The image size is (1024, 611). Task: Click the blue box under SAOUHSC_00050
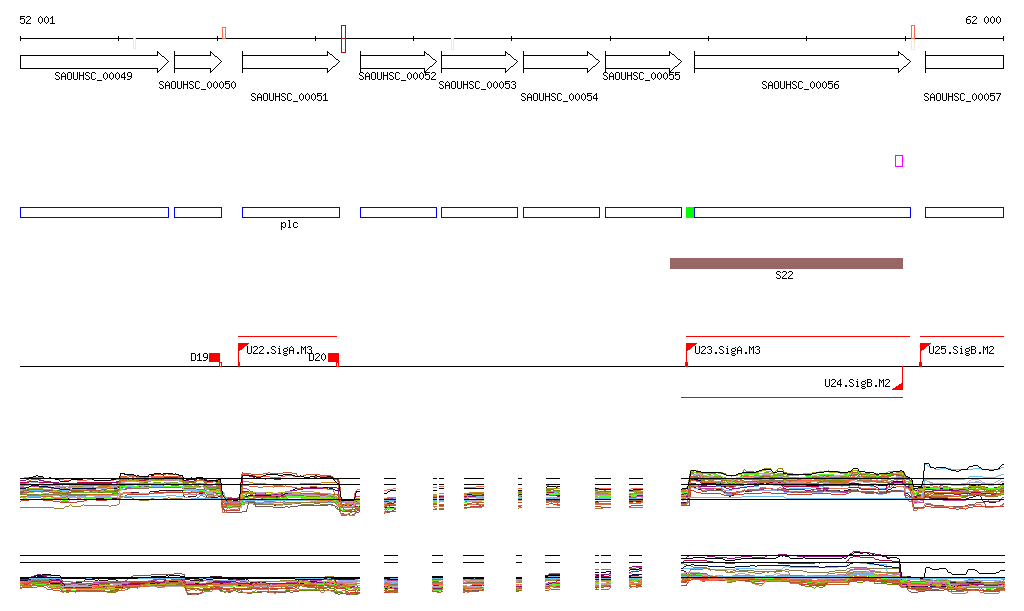pos(198,212)
